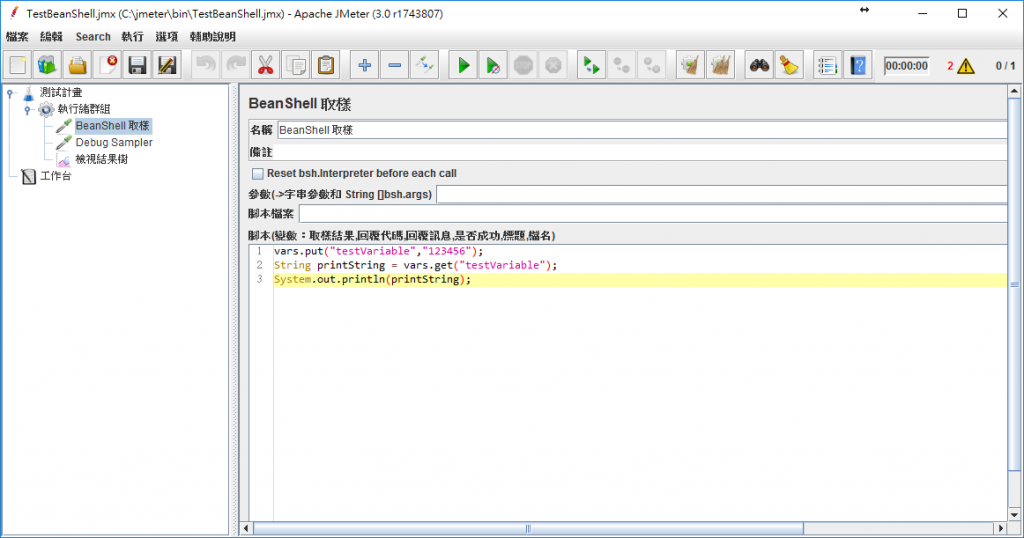This screenshot has width=1024, height=538.
Task: Select the 執行緒群組 tree node
Action: pos(84,109)
